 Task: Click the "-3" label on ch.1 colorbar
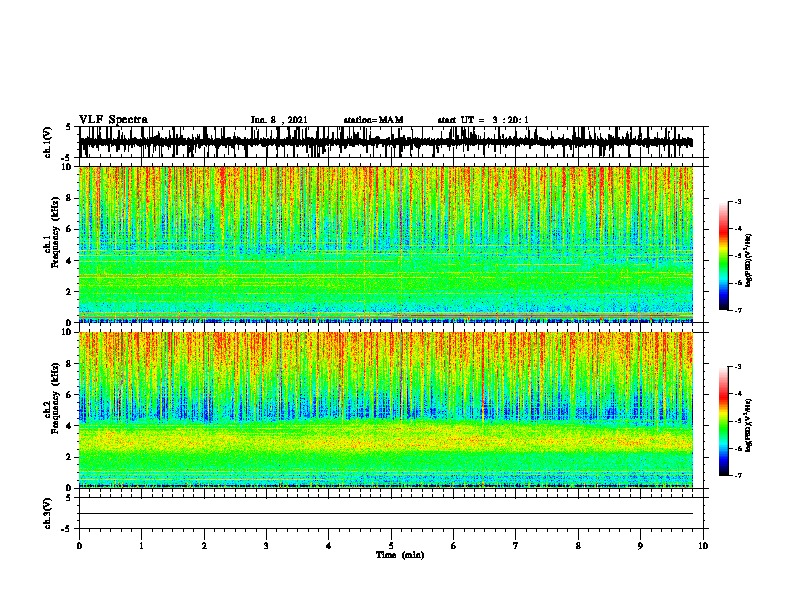(738, 201)
